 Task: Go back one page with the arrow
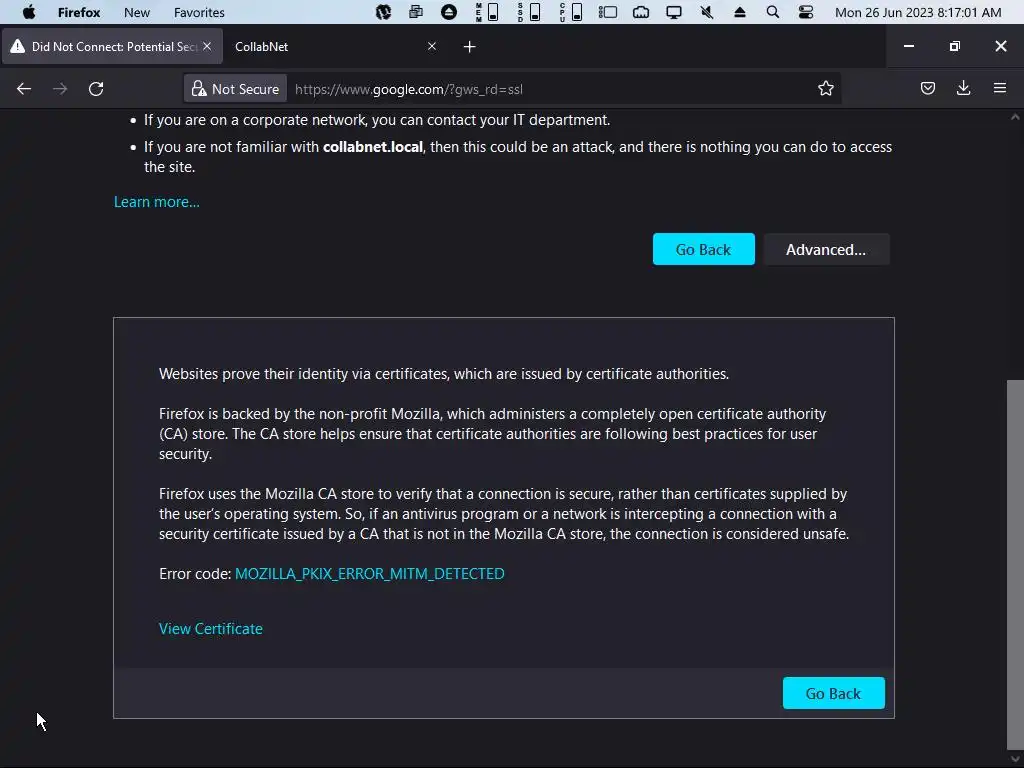pos(24,89)
